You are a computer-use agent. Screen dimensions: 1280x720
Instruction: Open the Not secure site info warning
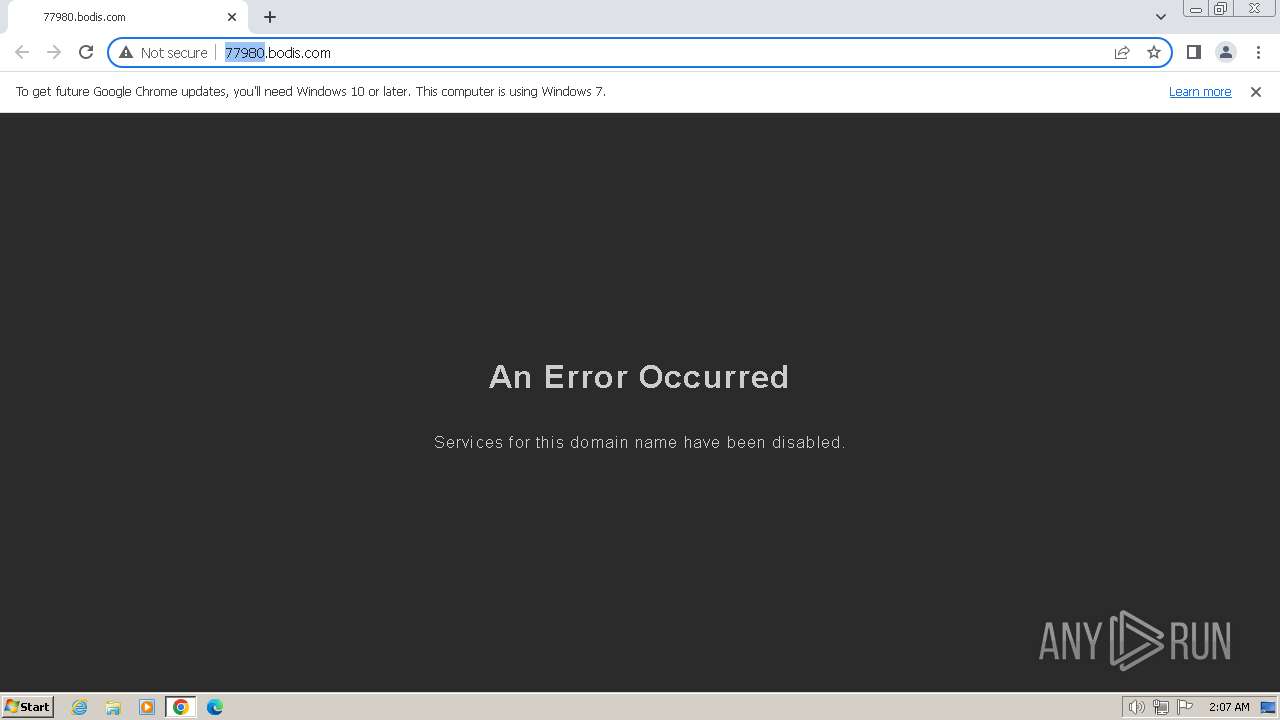(163, 52)
